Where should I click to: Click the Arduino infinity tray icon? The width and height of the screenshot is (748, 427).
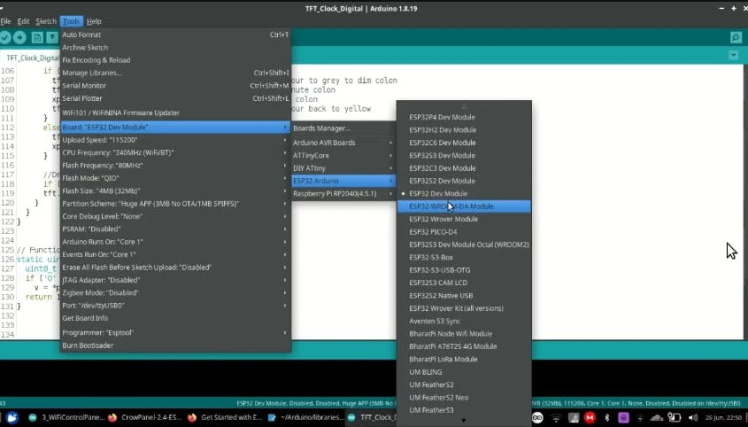[538, 418]
